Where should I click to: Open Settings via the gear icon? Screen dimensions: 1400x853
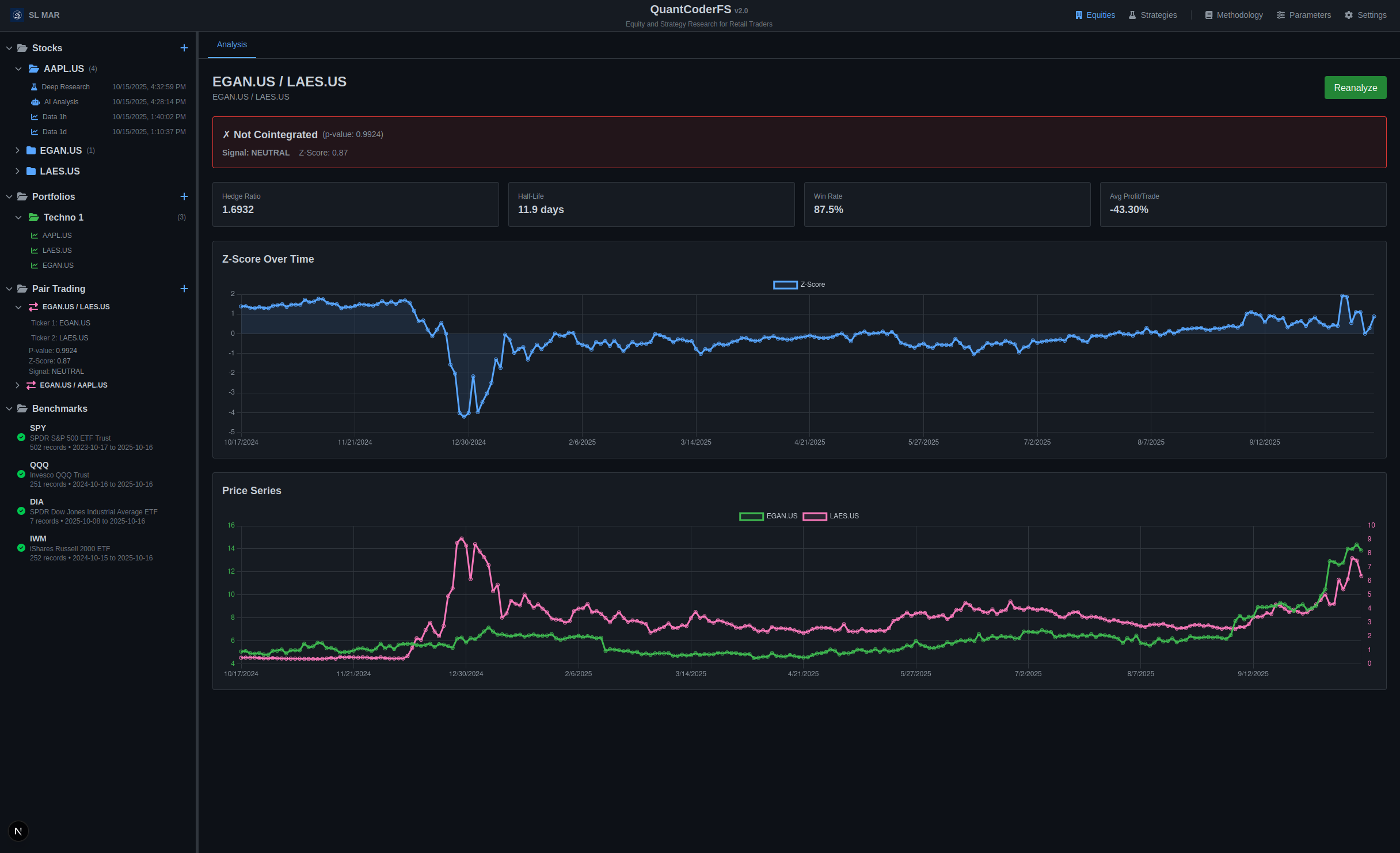coord(1349,14)
